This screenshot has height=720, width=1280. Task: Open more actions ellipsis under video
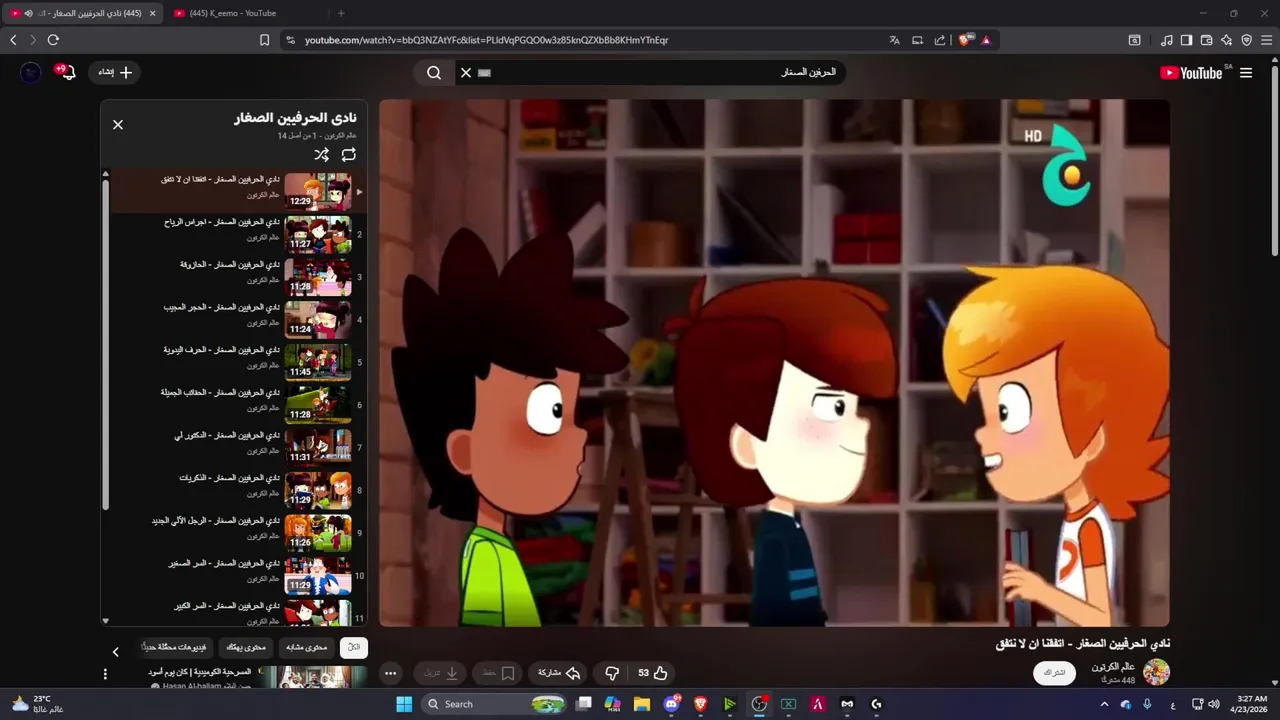[391, 673]
